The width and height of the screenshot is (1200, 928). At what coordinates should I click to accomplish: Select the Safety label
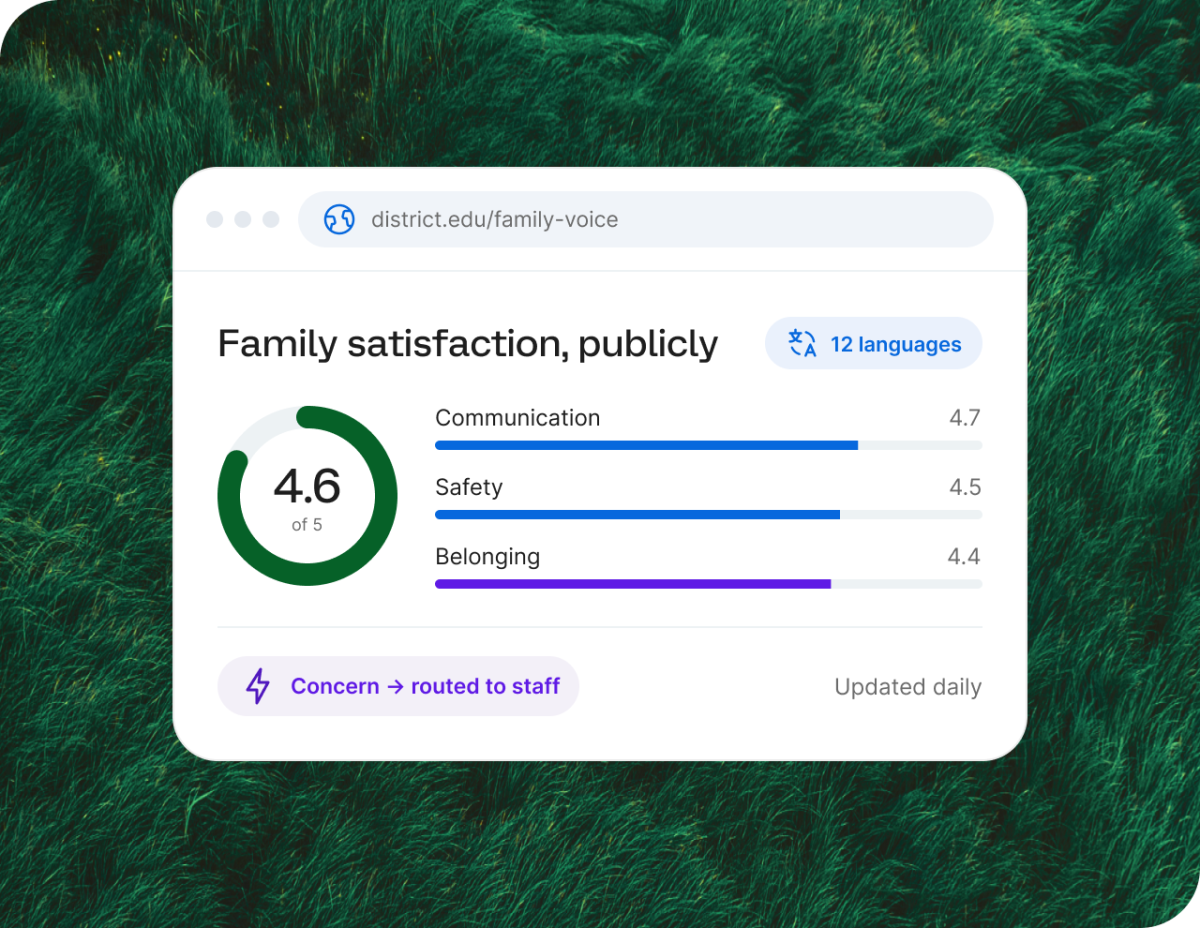pos(468,487)
